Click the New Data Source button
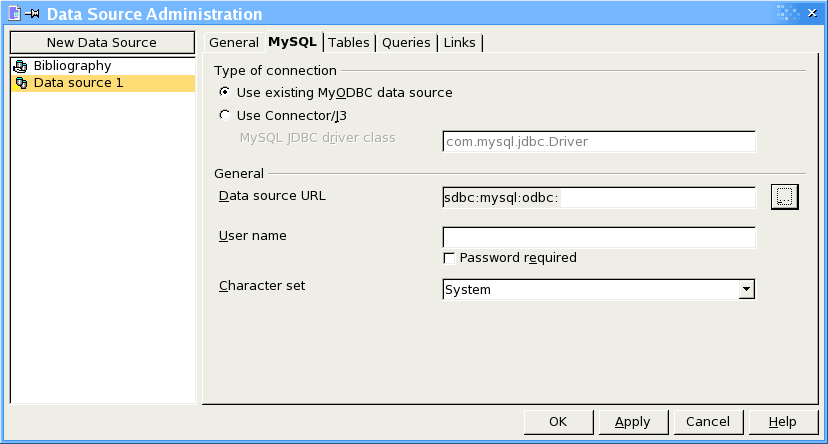This screenshot has height=444, width=828. click(102, 42)
